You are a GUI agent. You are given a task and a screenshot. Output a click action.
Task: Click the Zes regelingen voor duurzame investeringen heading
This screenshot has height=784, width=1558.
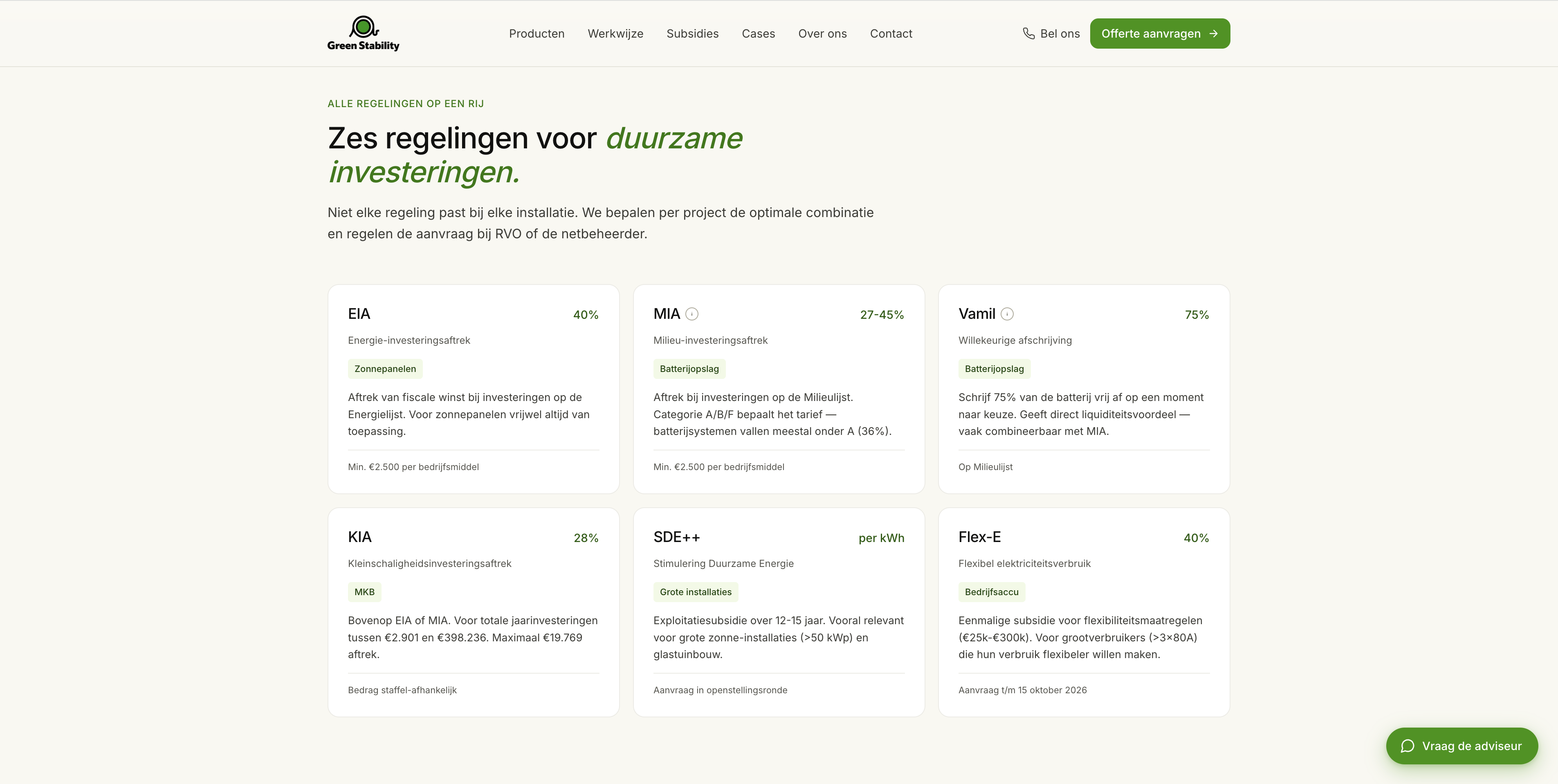[534, 155]
